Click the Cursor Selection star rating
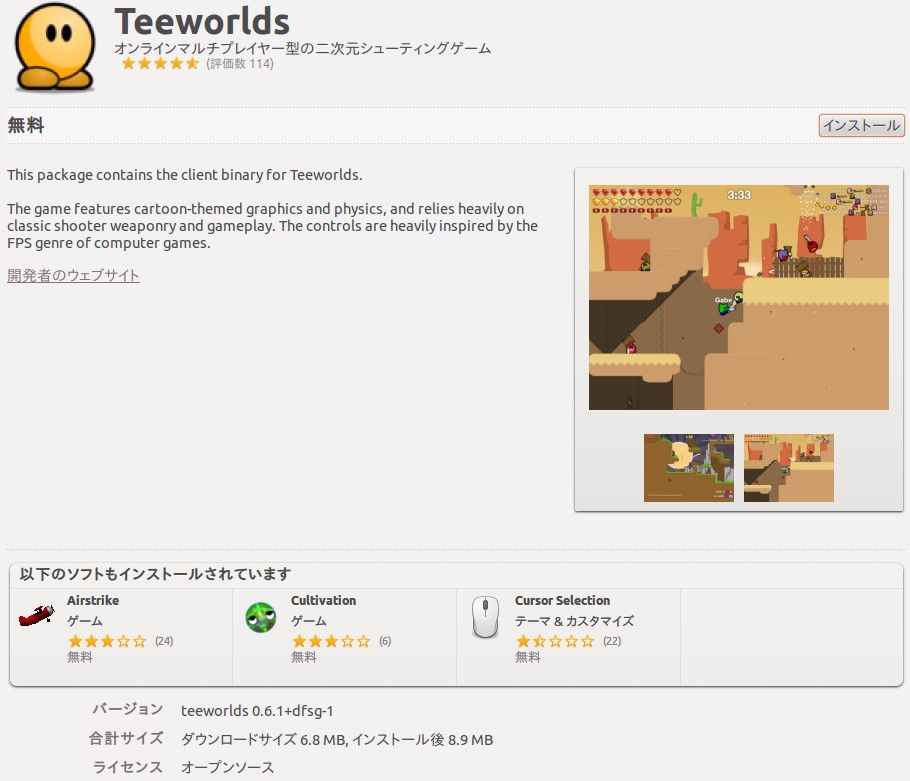This screenshot has width=910, height=781. click(x=555, y=641)
